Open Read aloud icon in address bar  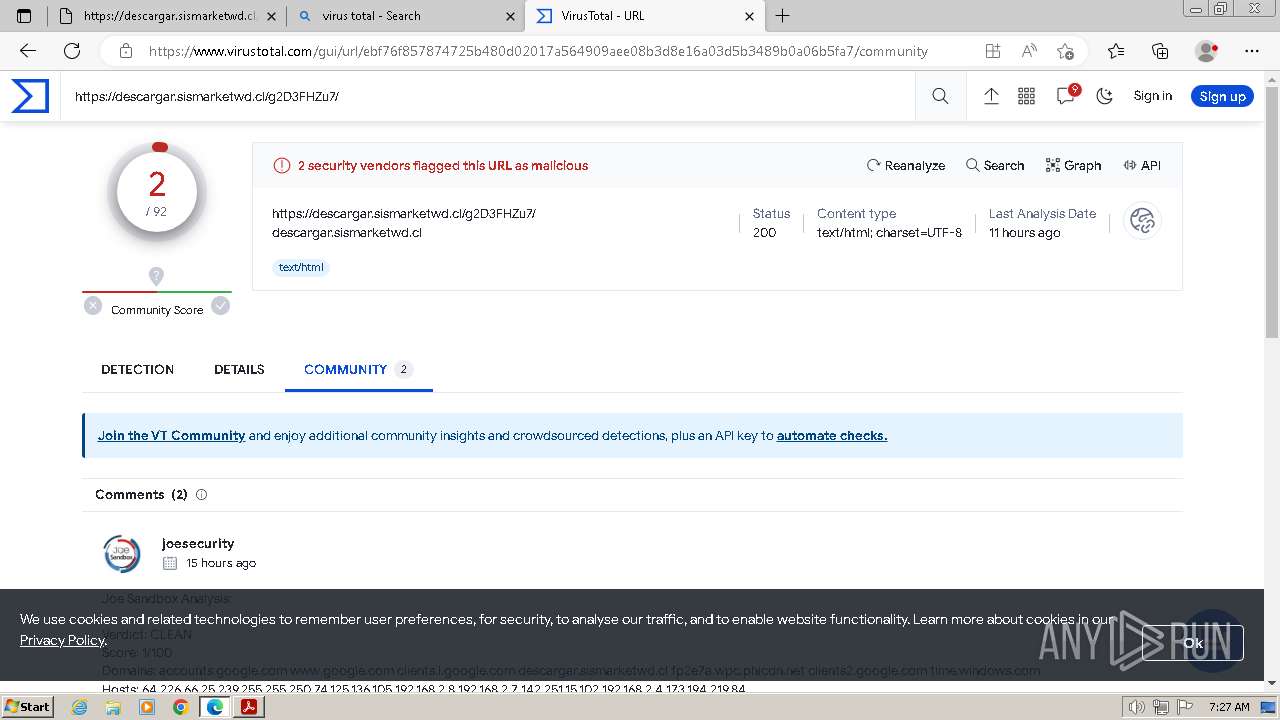point(1029,51)
